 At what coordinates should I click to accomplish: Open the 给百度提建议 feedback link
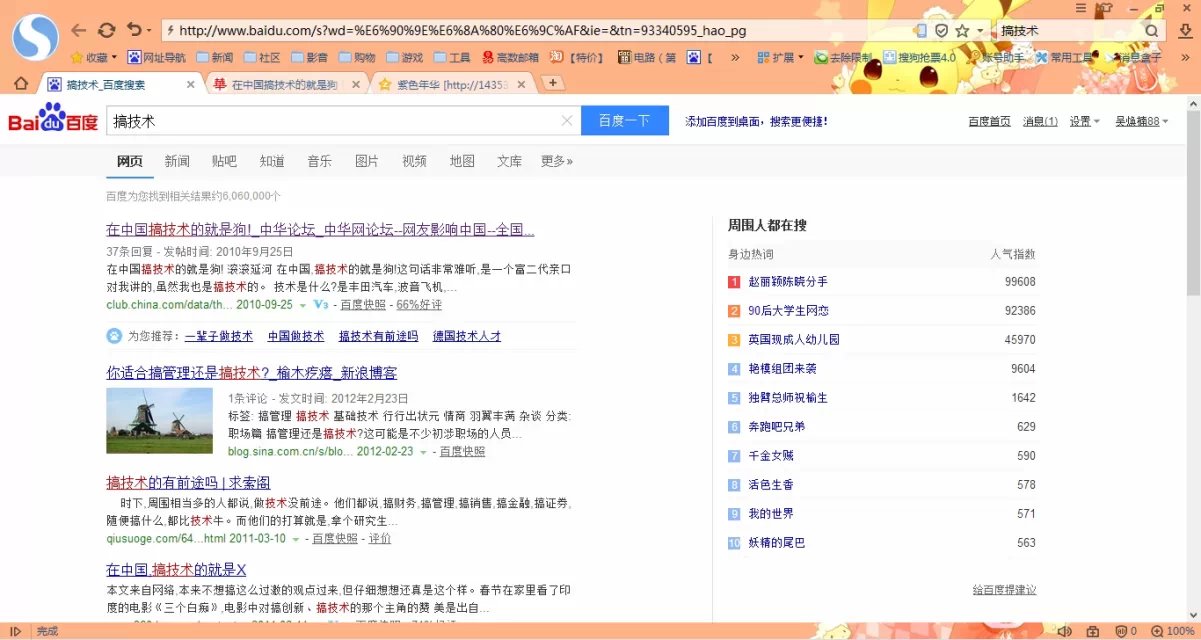click(1004, 590)
